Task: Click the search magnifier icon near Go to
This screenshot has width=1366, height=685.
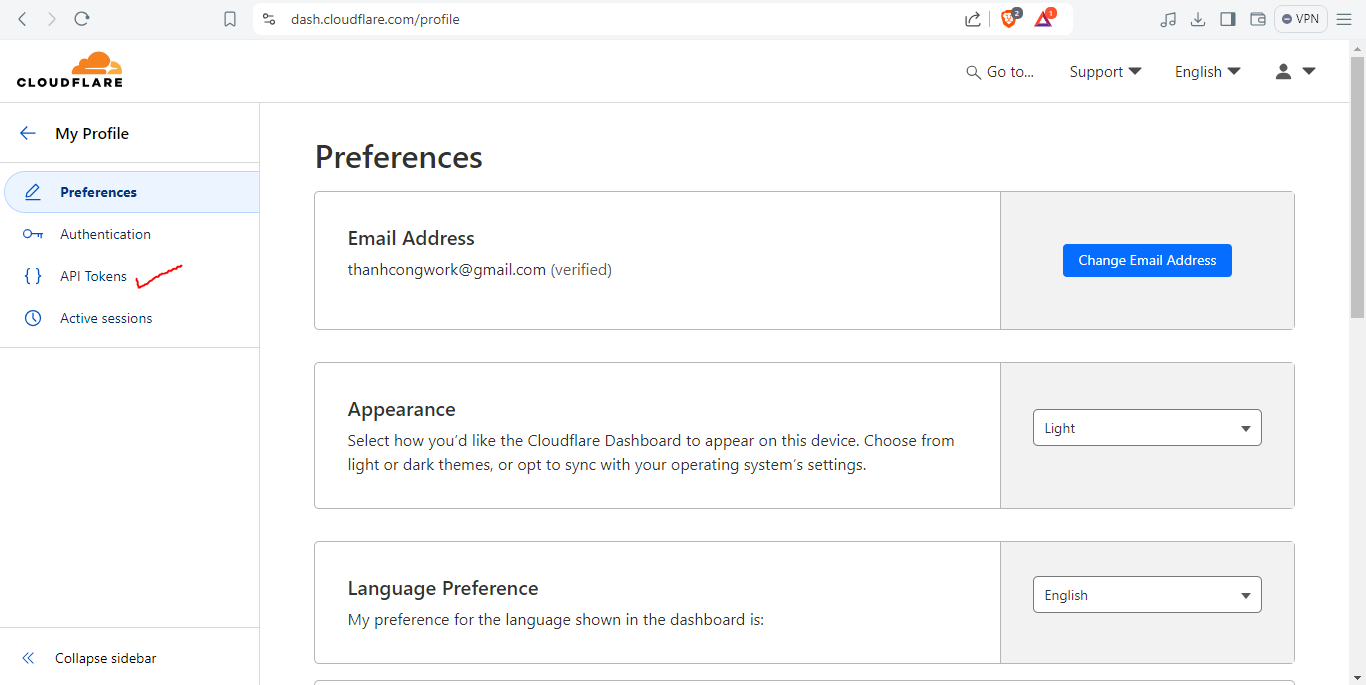Action: [x=973, y=72]
